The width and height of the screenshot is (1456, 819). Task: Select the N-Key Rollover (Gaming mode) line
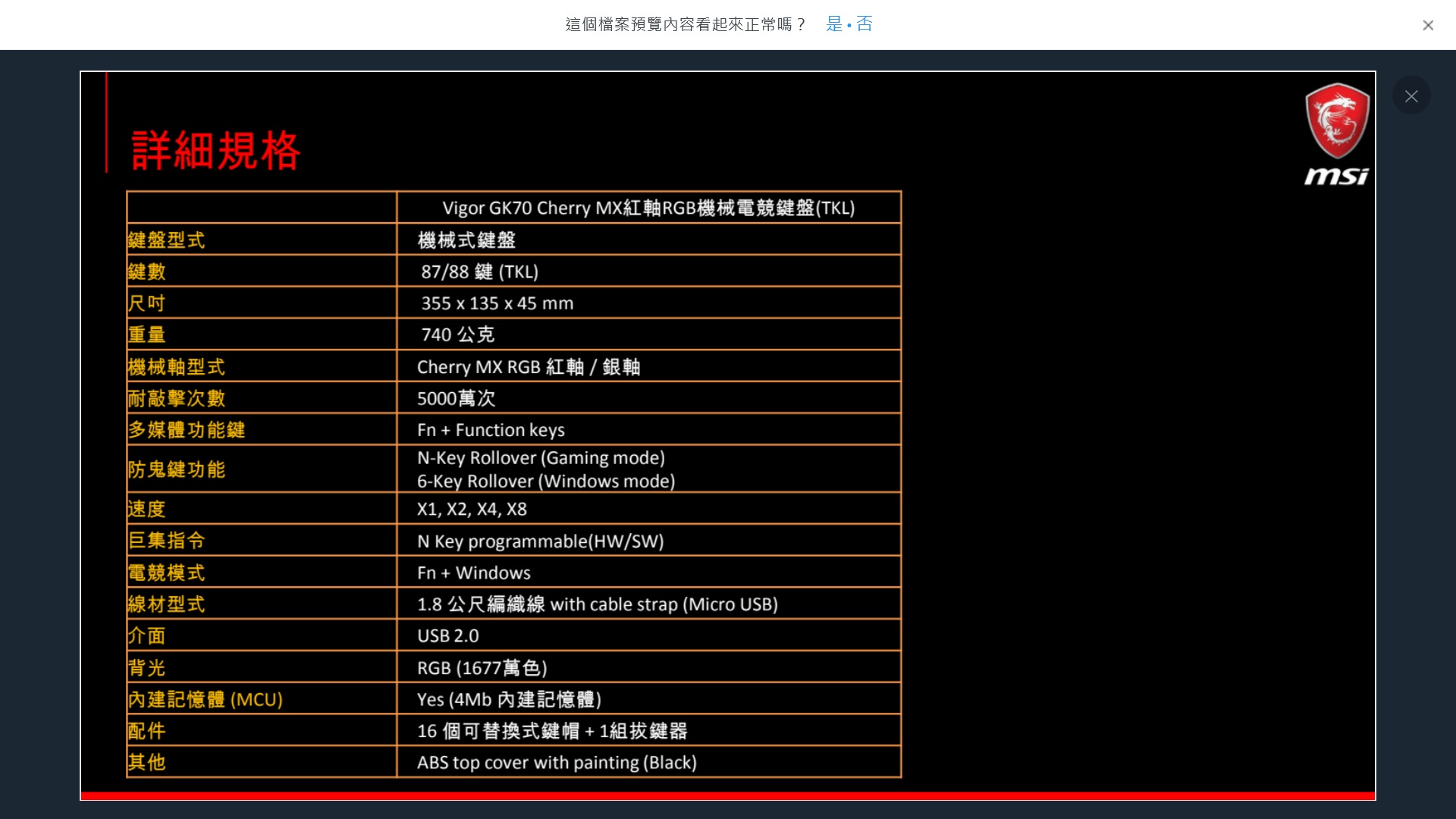coord(541,458)
